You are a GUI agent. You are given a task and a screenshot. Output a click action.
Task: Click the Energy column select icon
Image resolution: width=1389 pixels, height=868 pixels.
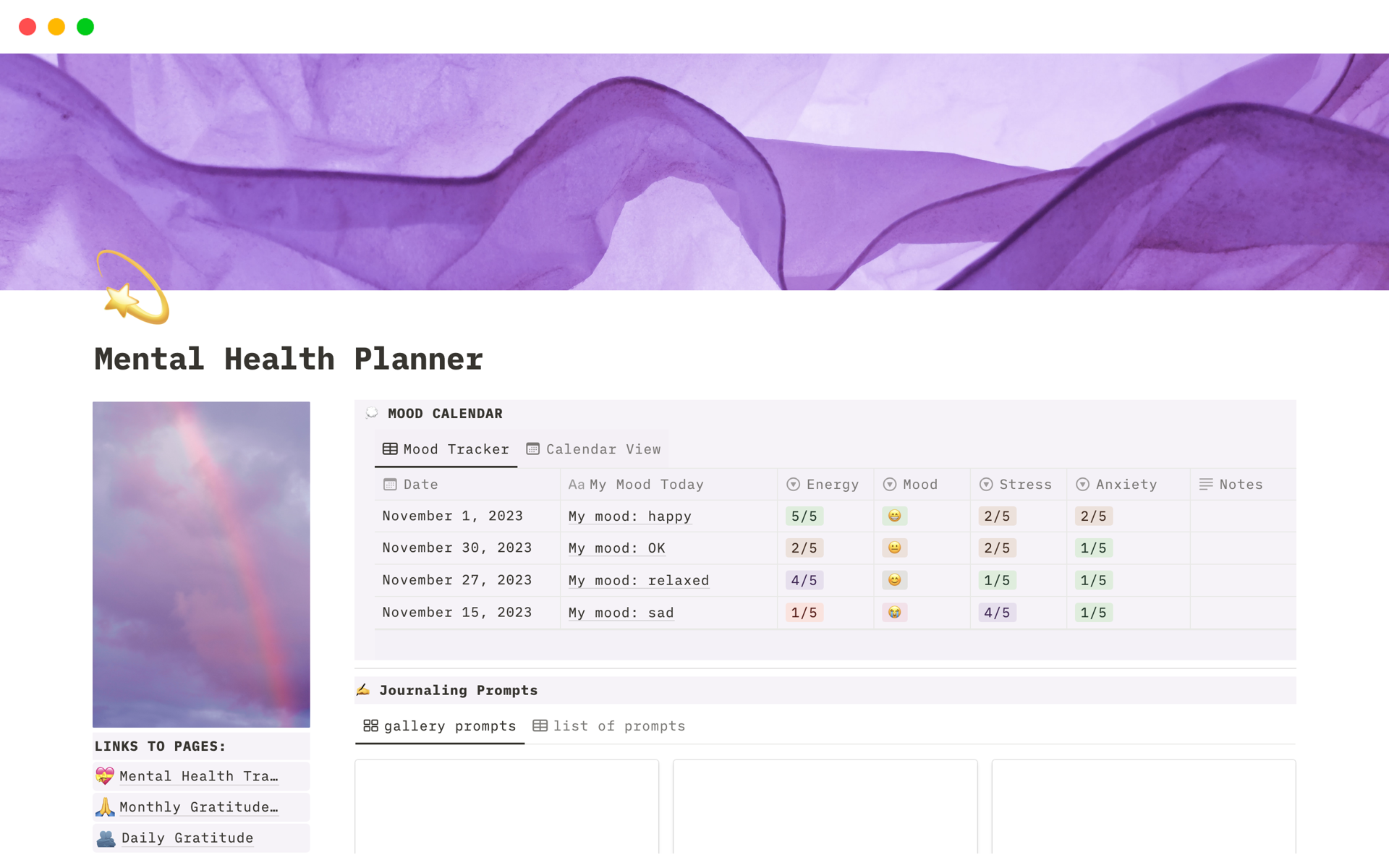(793, 485)
